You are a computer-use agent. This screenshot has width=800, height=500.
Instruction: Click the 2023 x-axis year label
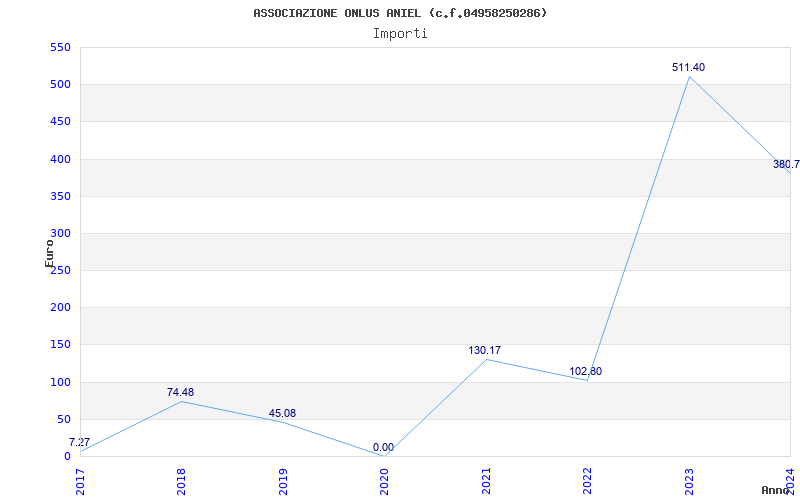pos(689,481)
